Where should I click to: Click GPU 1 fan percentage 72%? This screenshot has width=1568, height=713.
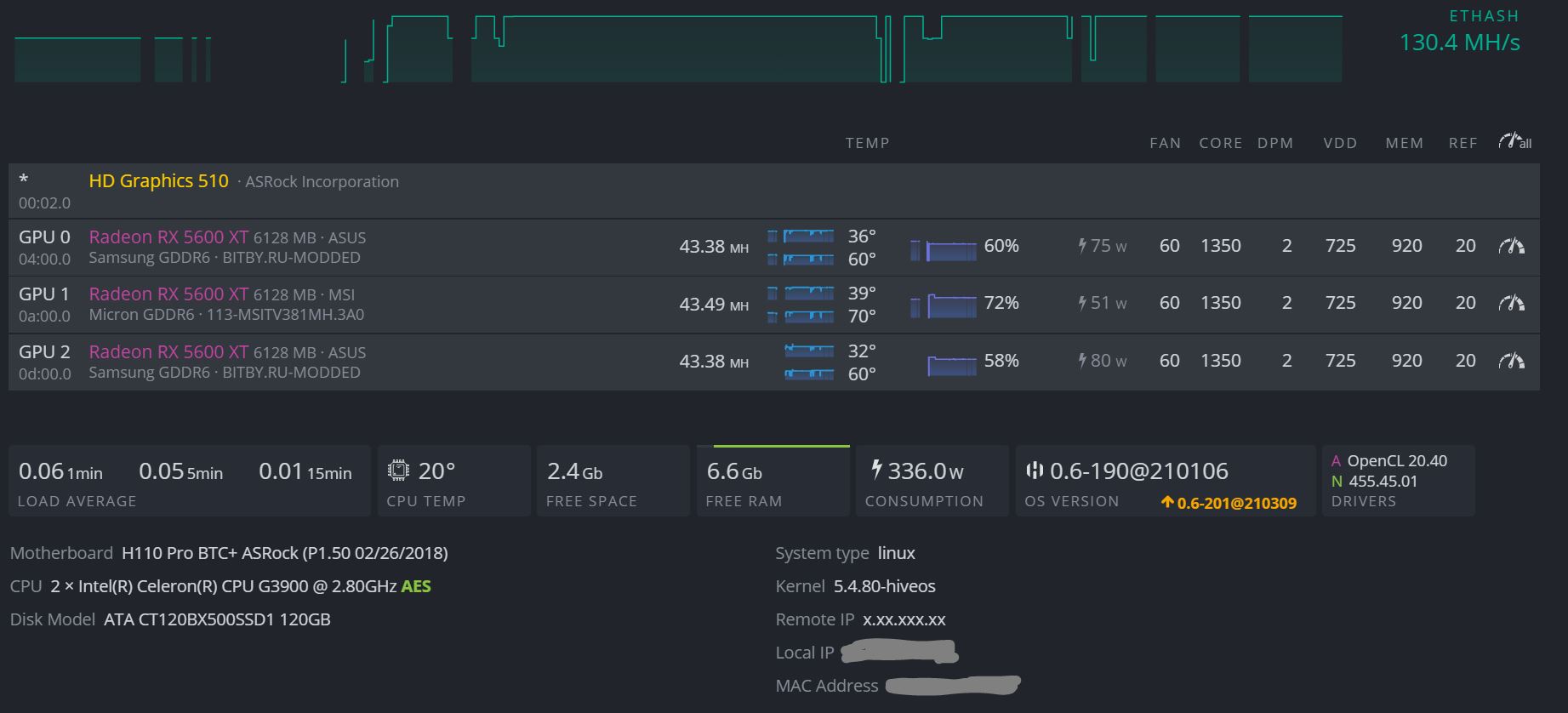(x=1001, y=303)
